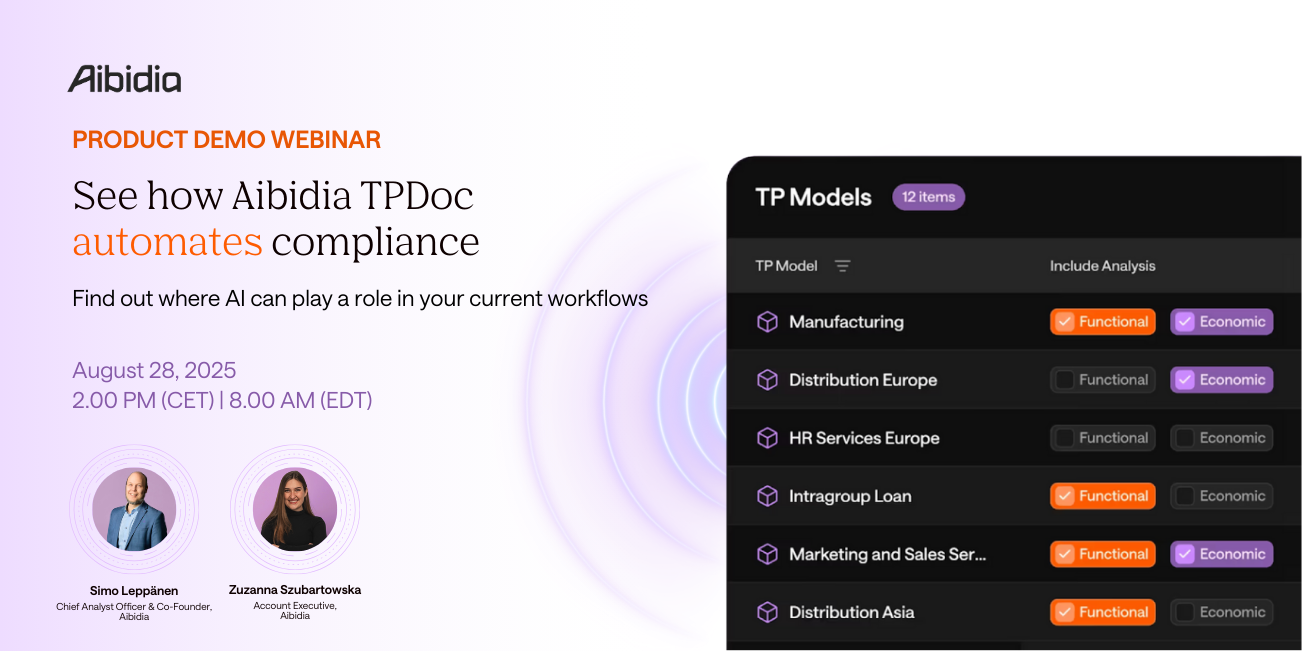Open the TP Model column filter icon
The height and width of the screenshot is (651, 1302).
coord(843,266)
